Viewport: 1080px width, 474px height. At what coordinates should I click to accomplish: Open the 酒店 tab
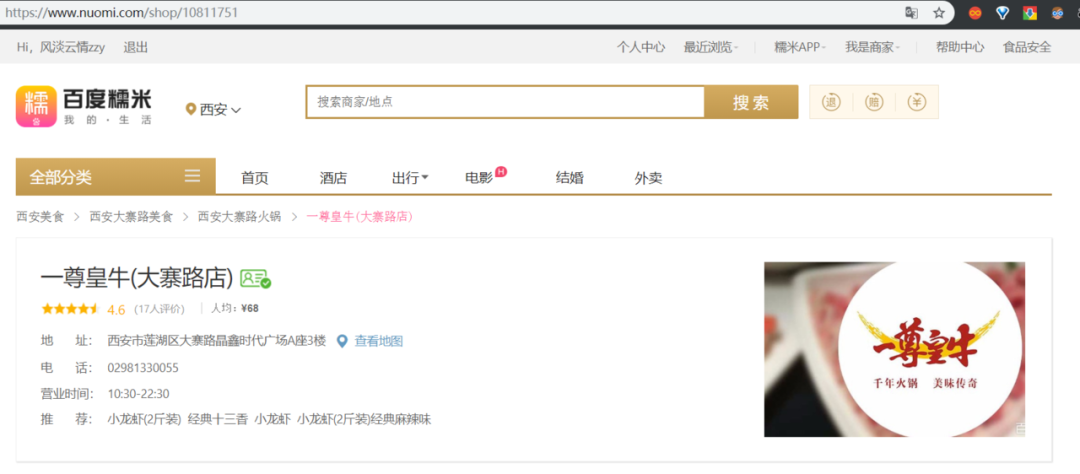pos(333,178)
